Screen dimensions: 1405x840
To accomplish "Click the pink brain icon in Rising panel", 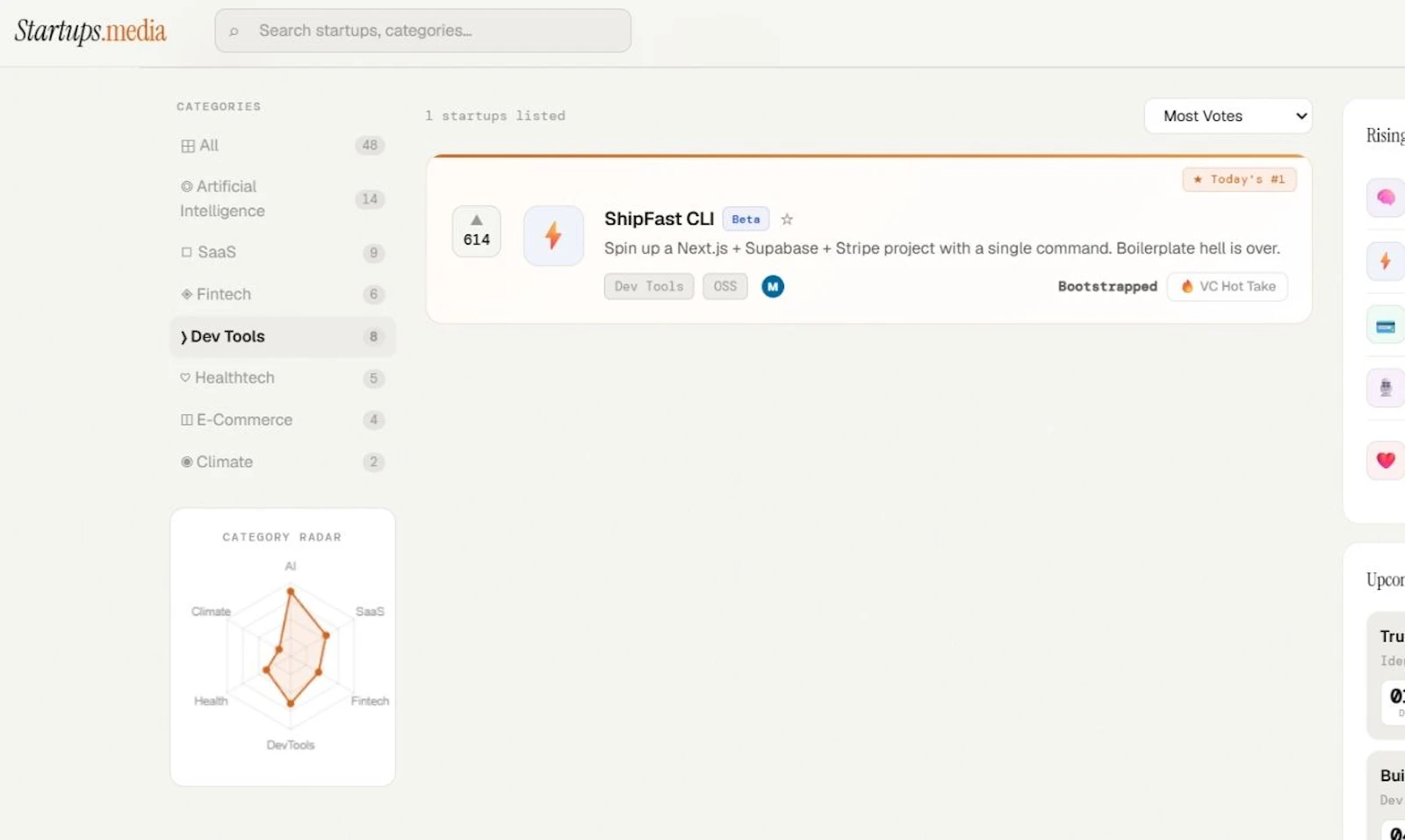I will tap(1386, 197).
